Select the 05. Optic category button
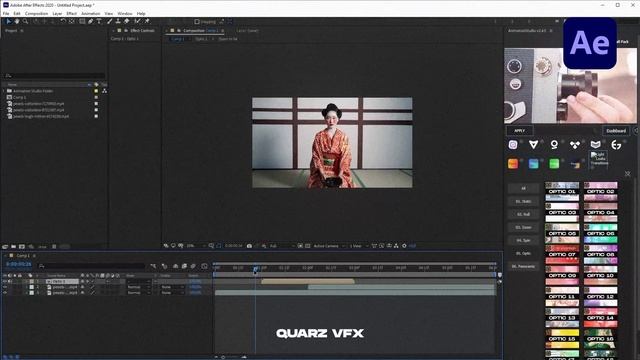The width and height of the screenshot is (640, 360). (523, 253)
